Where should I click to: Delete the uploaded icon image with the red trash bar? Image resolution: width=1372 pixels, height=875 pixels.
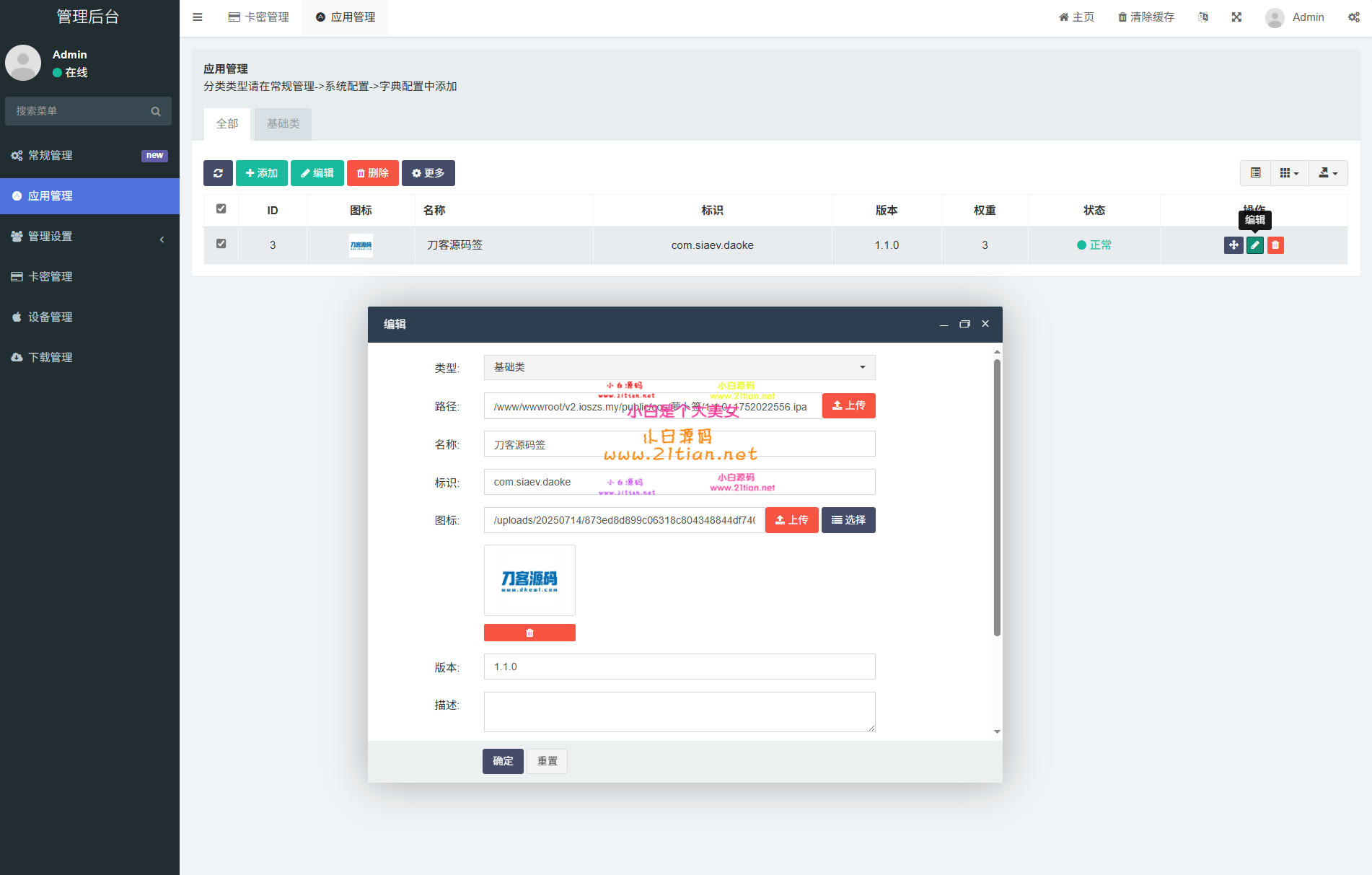point(529,633)
